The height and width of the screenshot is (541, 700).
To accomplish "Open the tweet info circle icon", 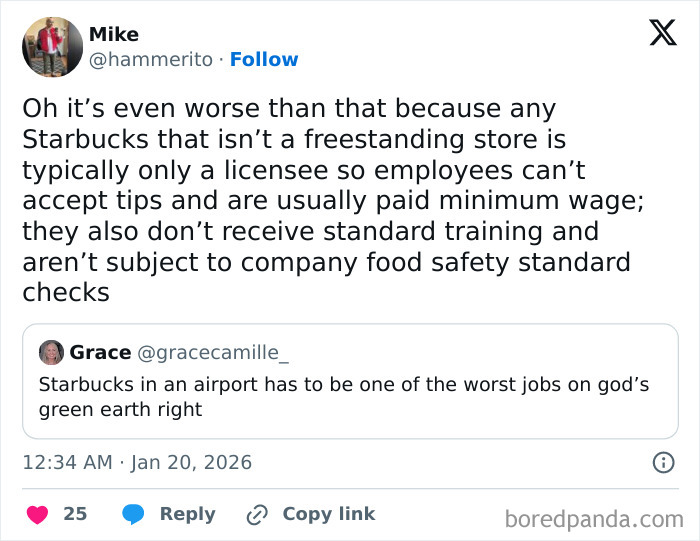I will pyautogui.click(x=662, y=462).
